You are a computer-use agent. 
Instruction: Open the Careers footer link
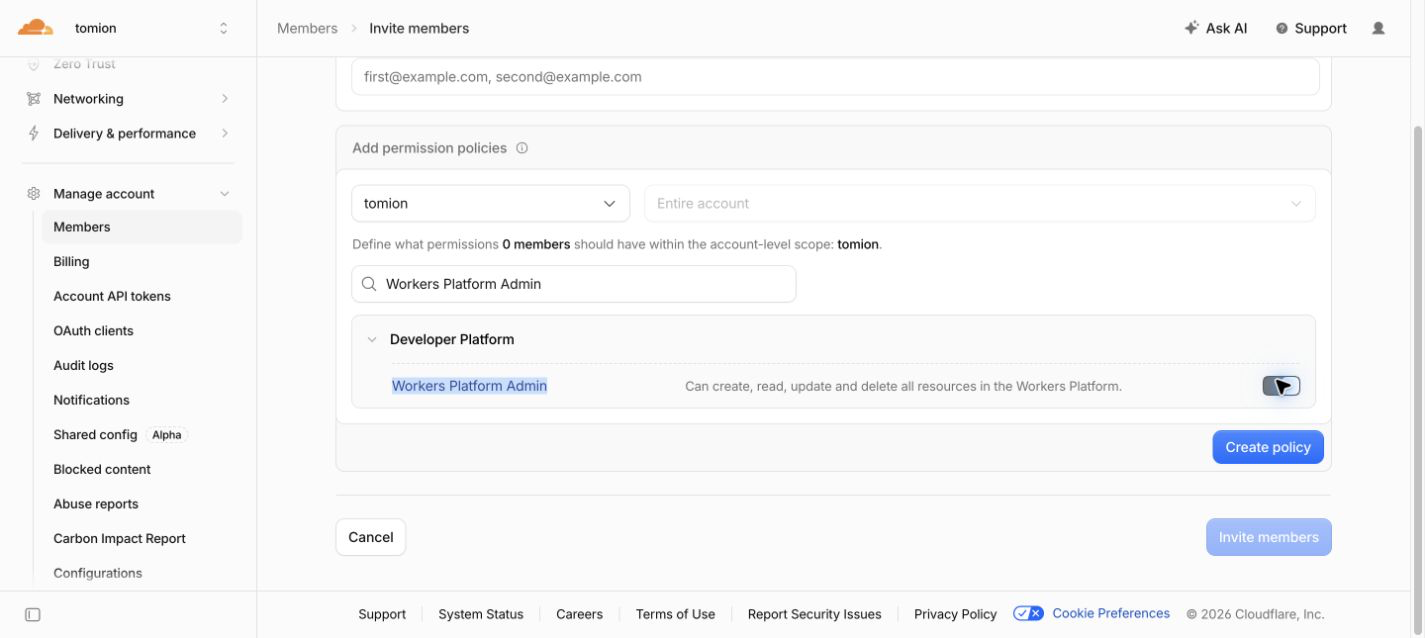coord(580,614)
